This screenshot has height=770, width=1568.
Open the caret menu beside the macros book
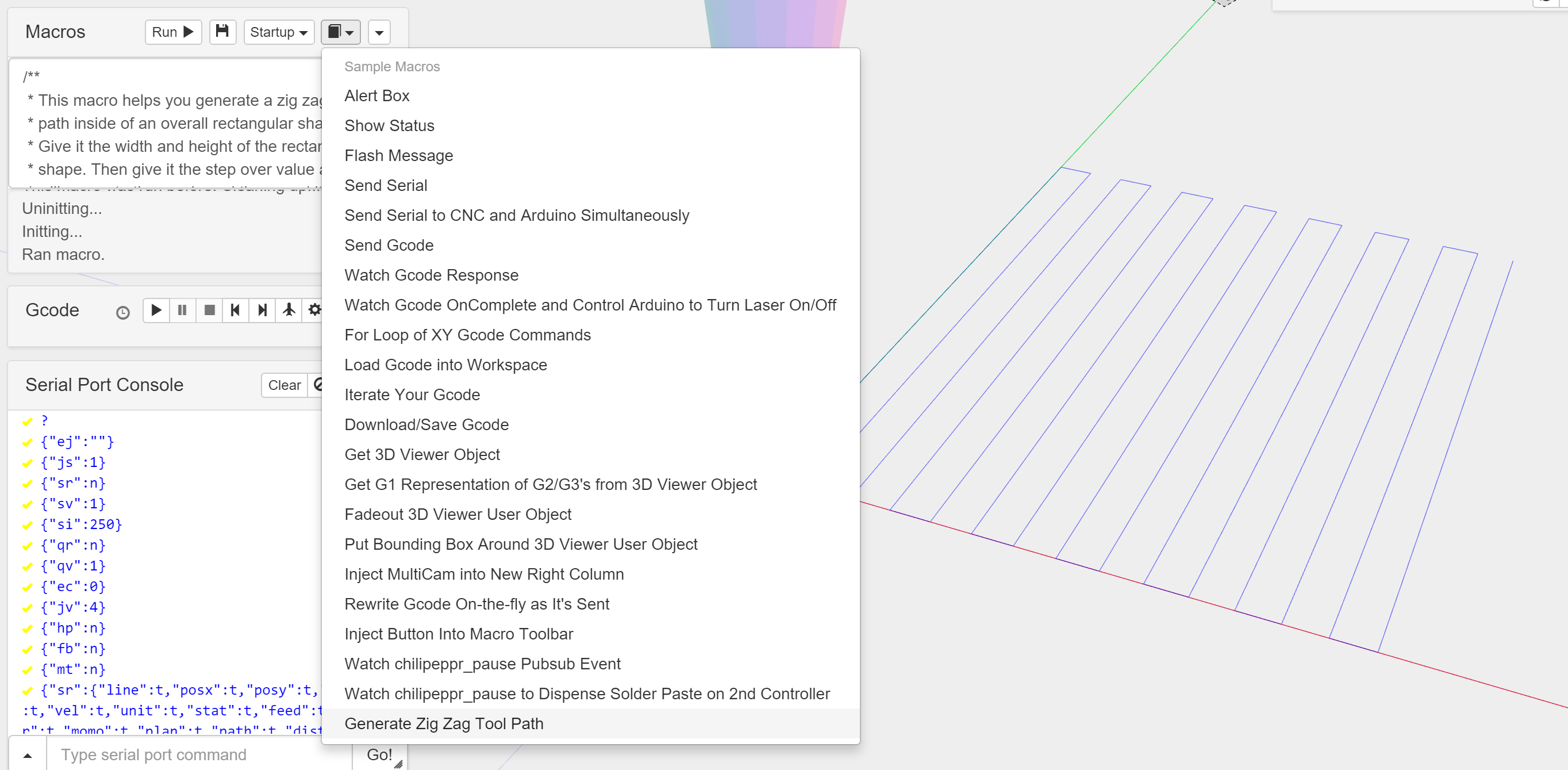[x=379, y=32]
